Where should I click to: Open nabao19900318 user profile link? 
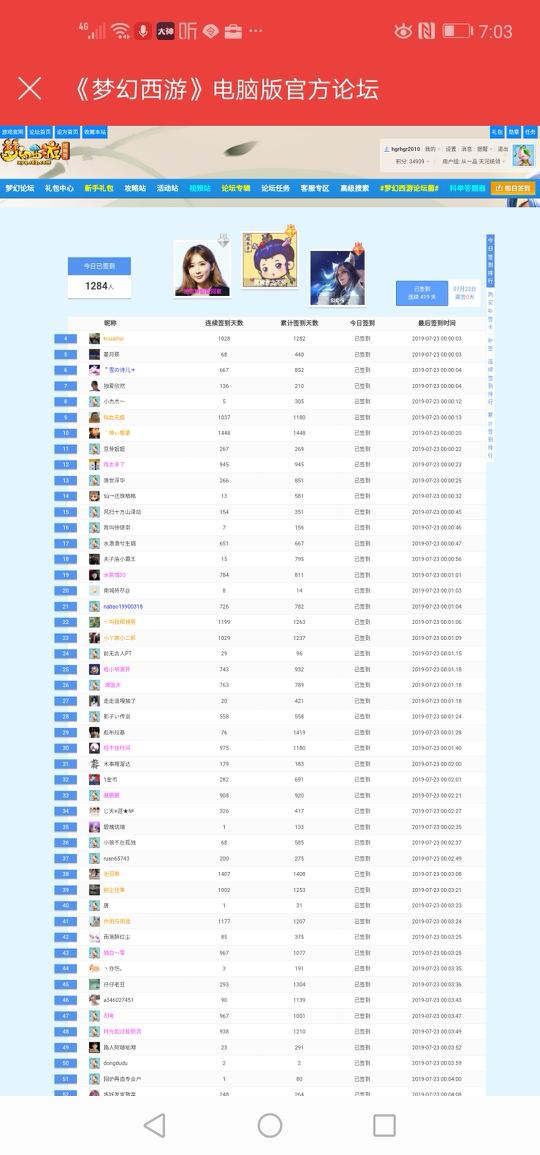(123, 606)
